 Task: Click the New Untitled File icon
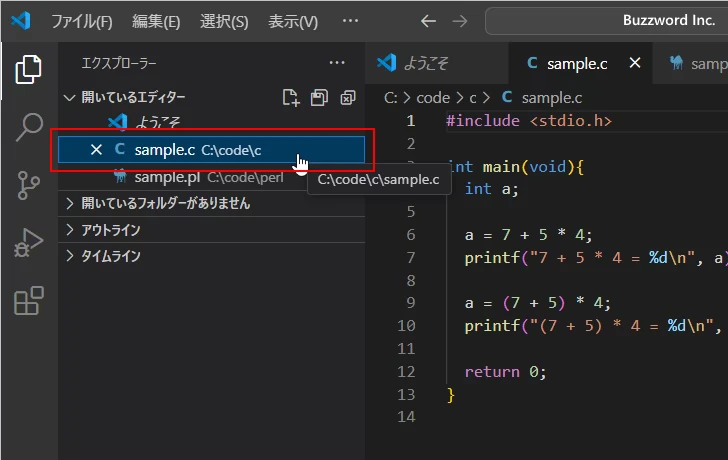pos(291,97)
